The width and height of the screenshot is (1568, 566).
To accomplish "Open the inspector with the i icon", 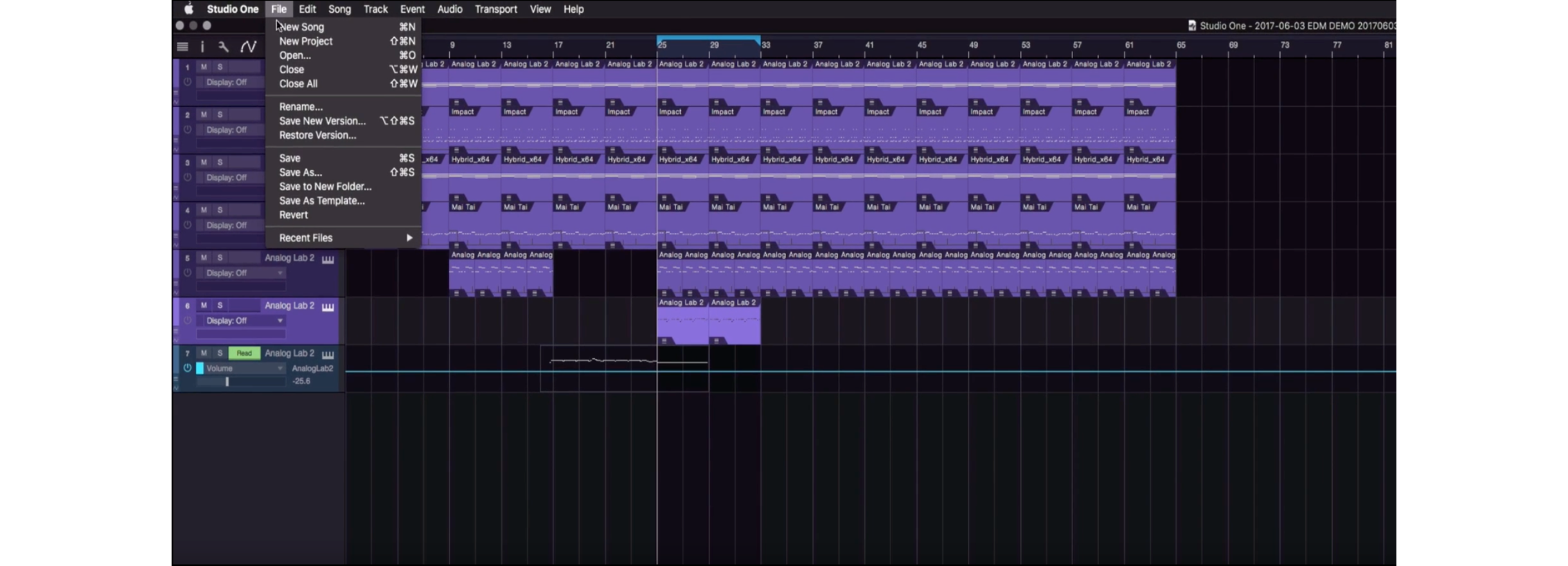I will pos(202,46).
